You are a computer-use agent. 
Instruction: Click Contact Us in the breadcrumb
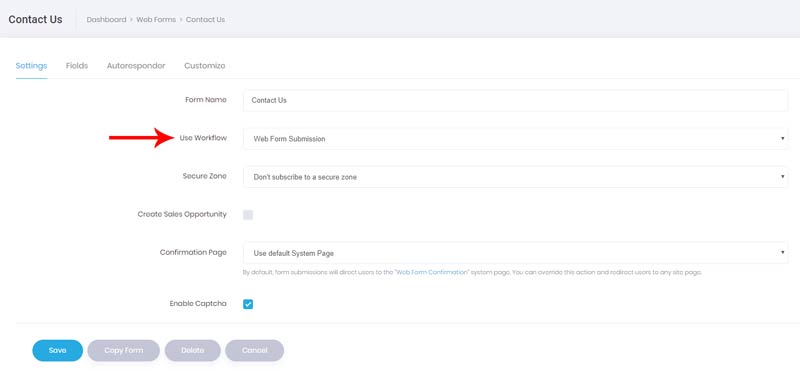coord(205,20)
